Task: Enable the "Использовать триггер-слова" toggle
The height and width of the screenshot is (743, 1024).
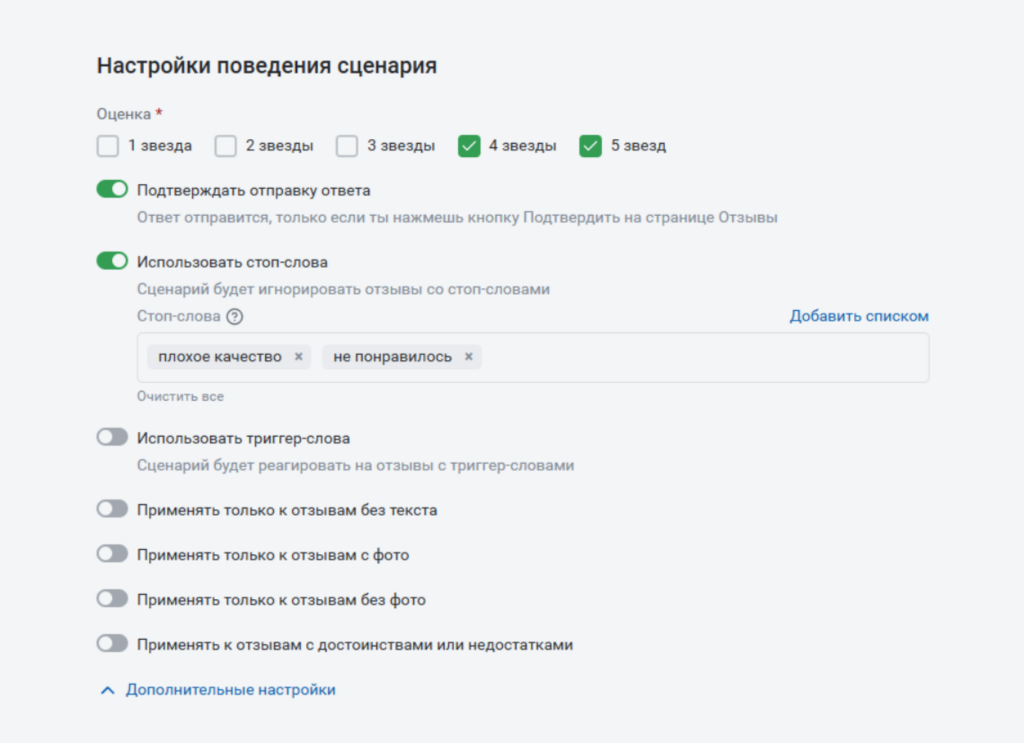Action: [x=111, y=437]
